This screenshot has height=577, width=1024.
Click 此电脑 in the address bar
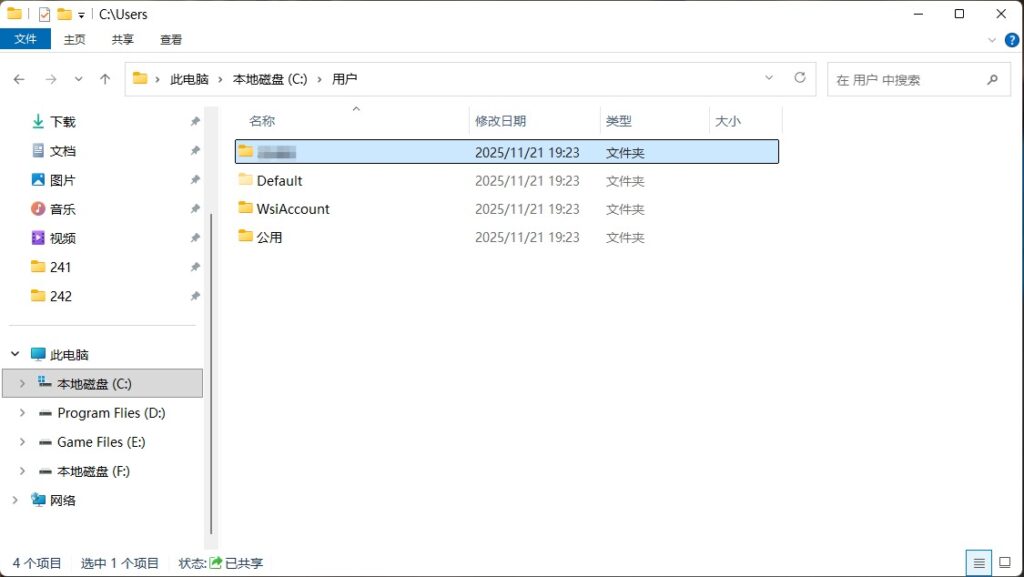[x=189, y=79]
